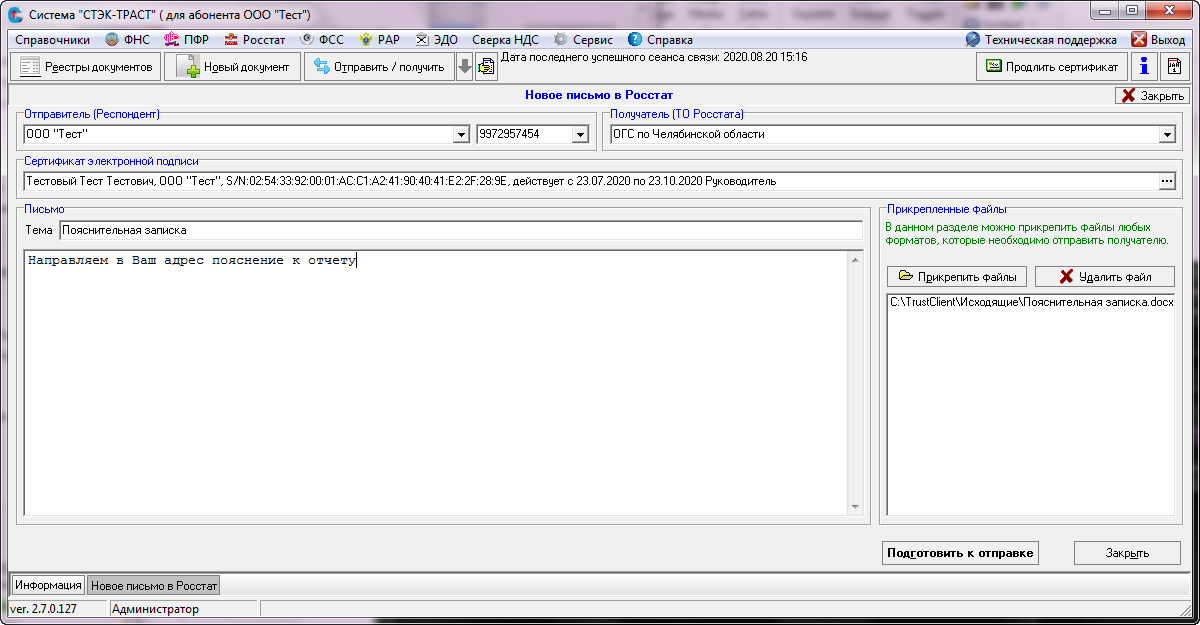Open the ФНС menu
This screenshot has width=1200, height=625.
coord(127,40)
